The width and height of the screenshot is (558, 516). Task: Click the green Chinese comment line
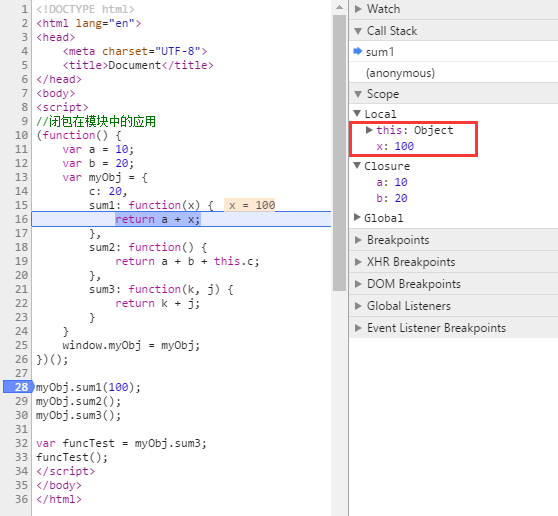coord(96,121)
